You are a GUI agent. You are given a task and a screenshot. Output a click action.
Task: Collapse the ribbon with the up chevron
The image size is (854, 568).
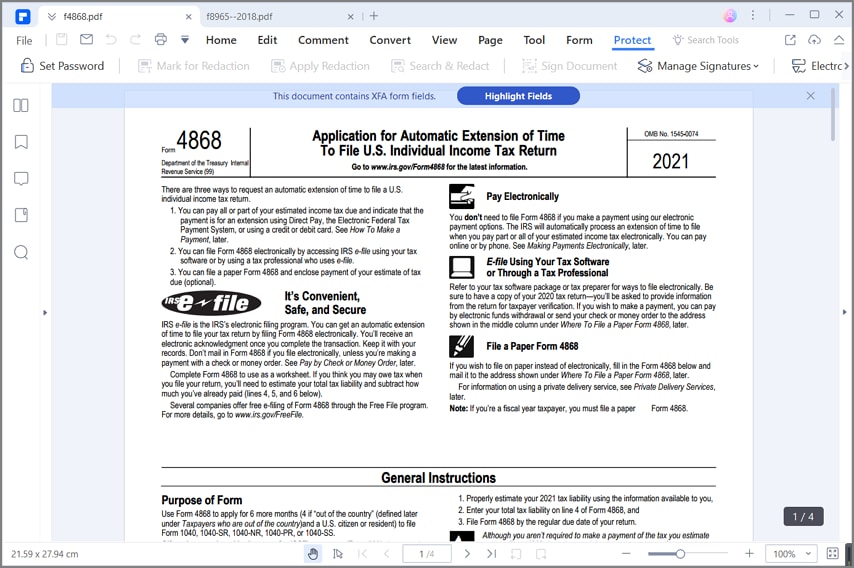[x=839, y=40]
